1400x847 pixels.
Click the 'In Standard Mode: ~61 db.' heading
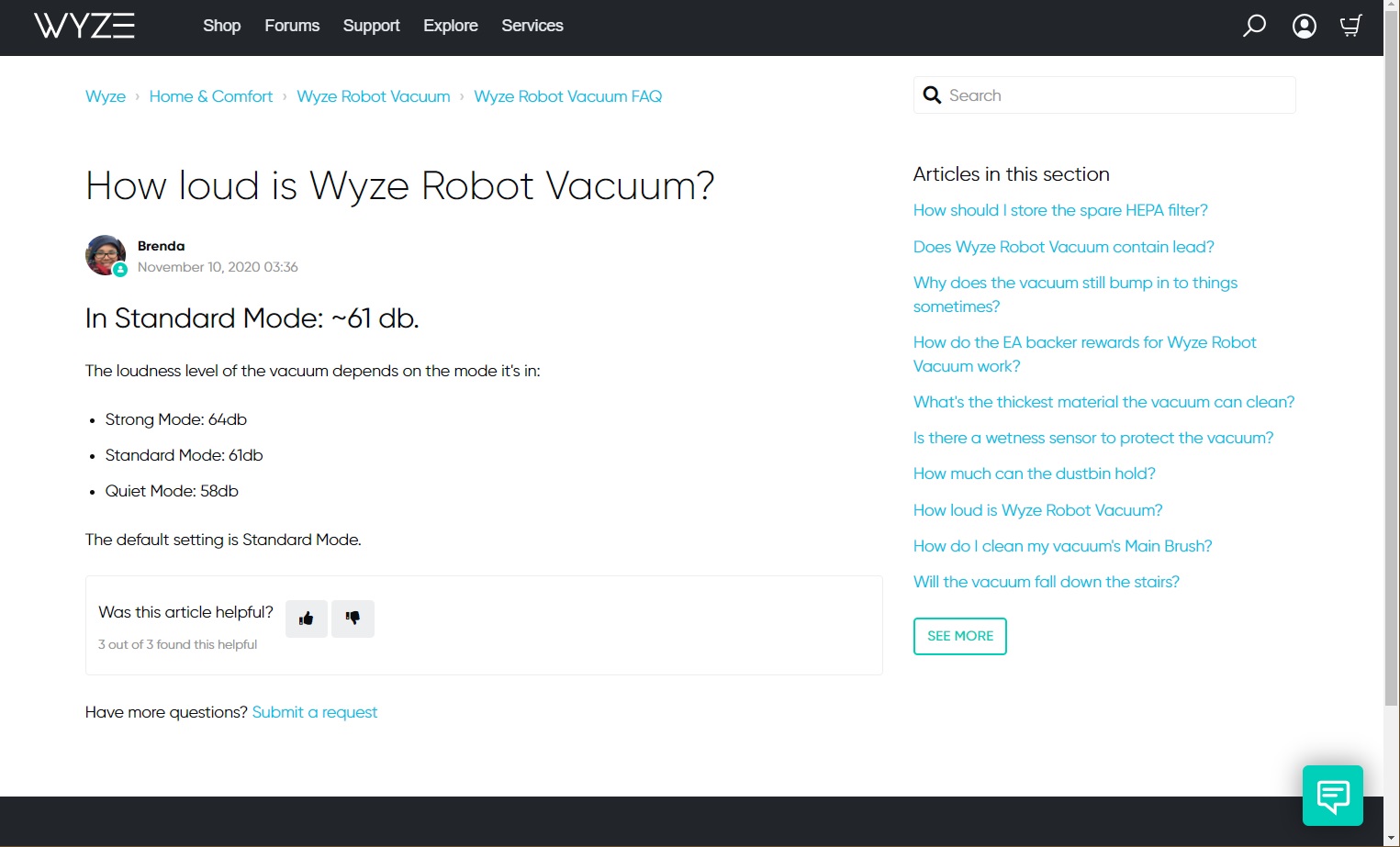252,318
